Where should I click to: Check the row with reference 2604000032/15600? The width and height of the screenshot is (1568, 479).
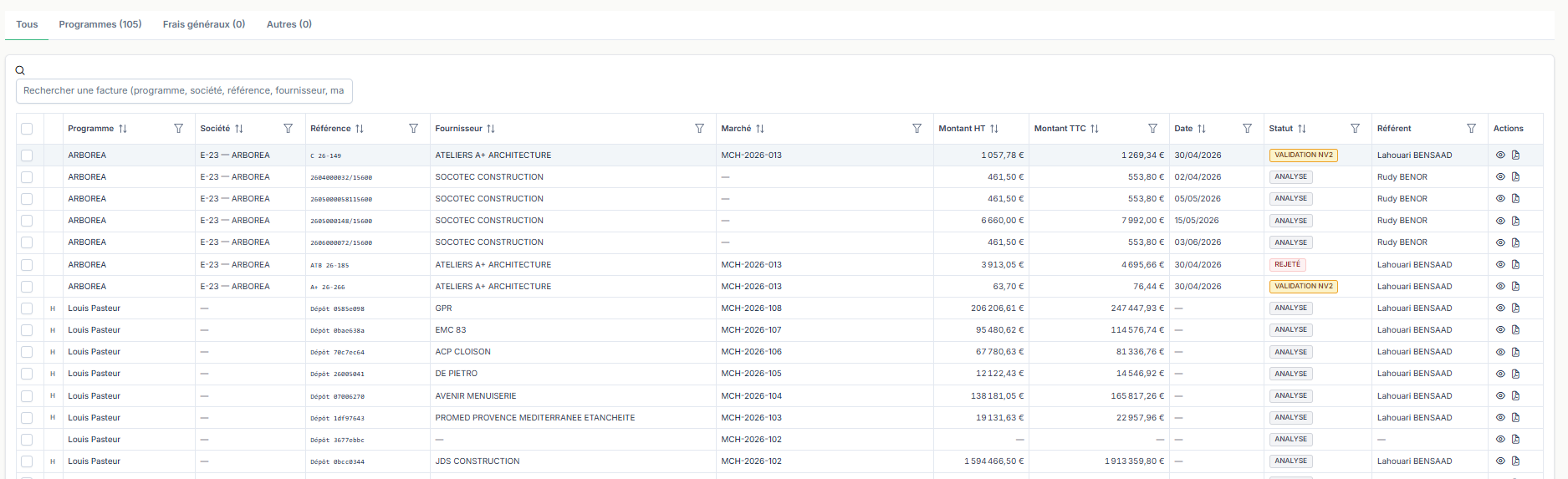(27, 177)
